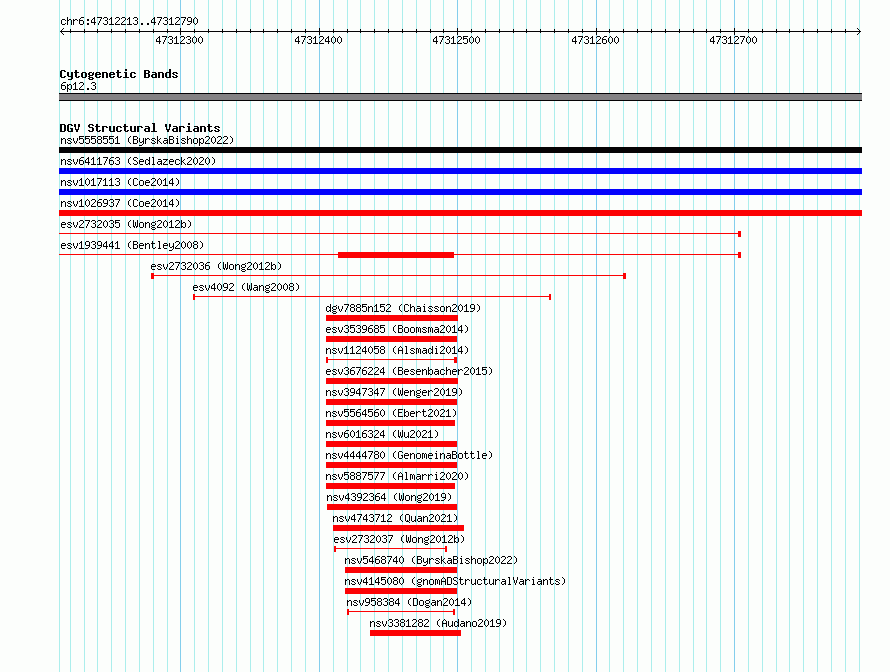The width and height of the screenshot is (890, 672).
Task: Click blue bar under nsv1017113 label
Action: coord(460,192)
